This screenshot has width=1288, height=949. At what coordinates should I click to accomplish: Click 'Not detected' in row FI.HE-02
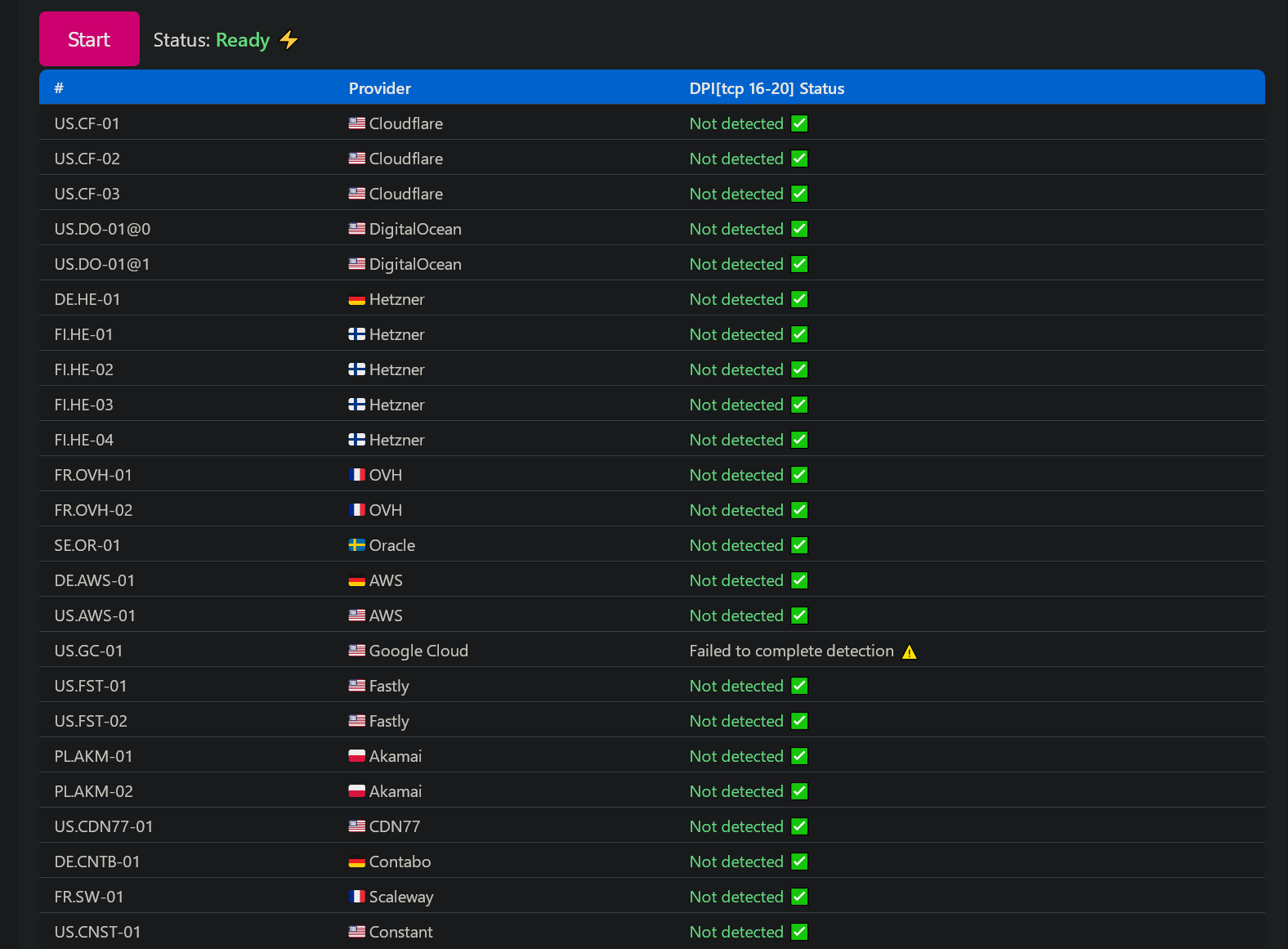pyautogui.click(x=736, y=369)
